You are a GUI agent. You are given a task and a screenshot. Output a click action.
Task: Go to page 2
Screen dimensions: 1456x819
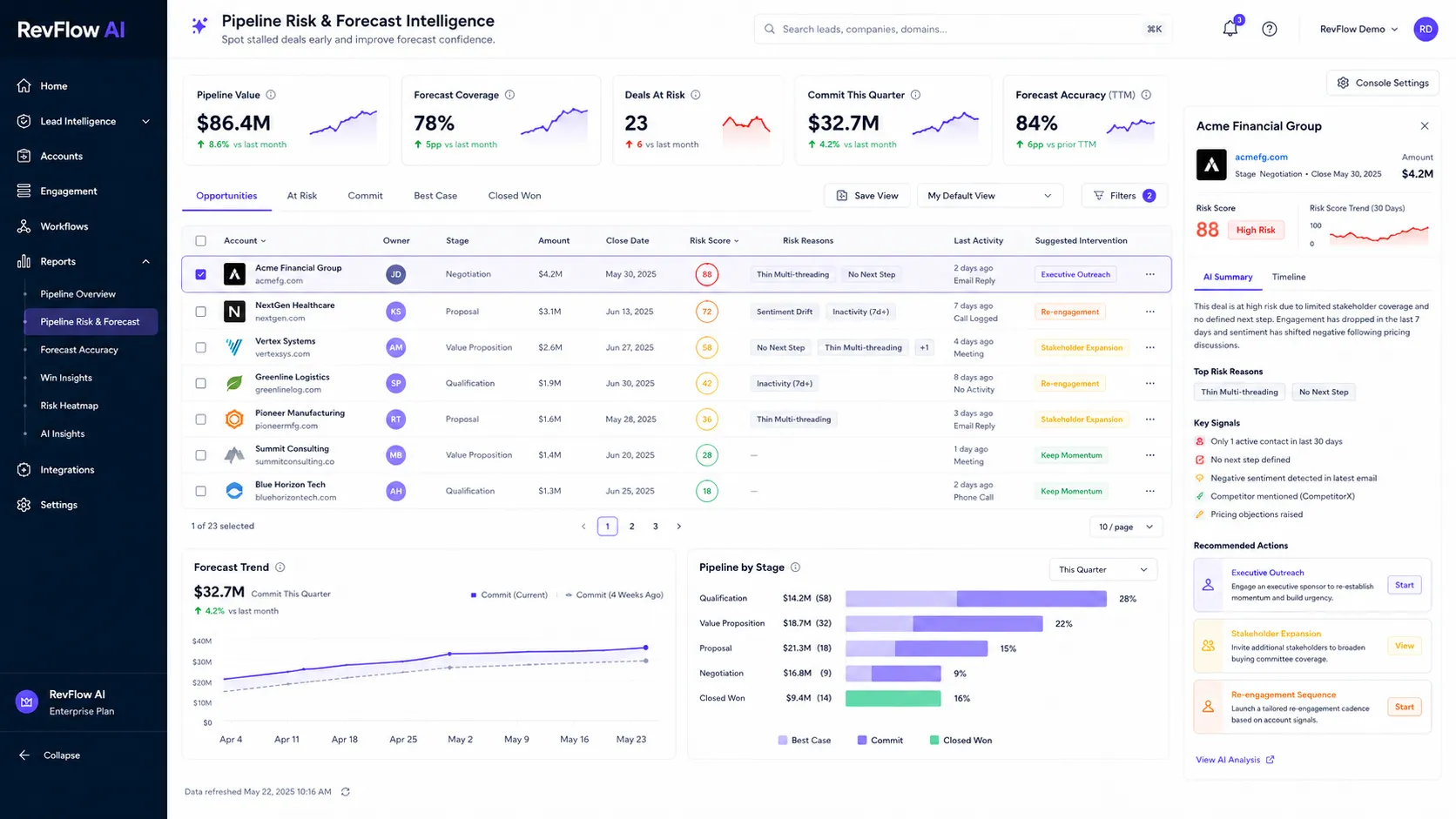(632, 527)
